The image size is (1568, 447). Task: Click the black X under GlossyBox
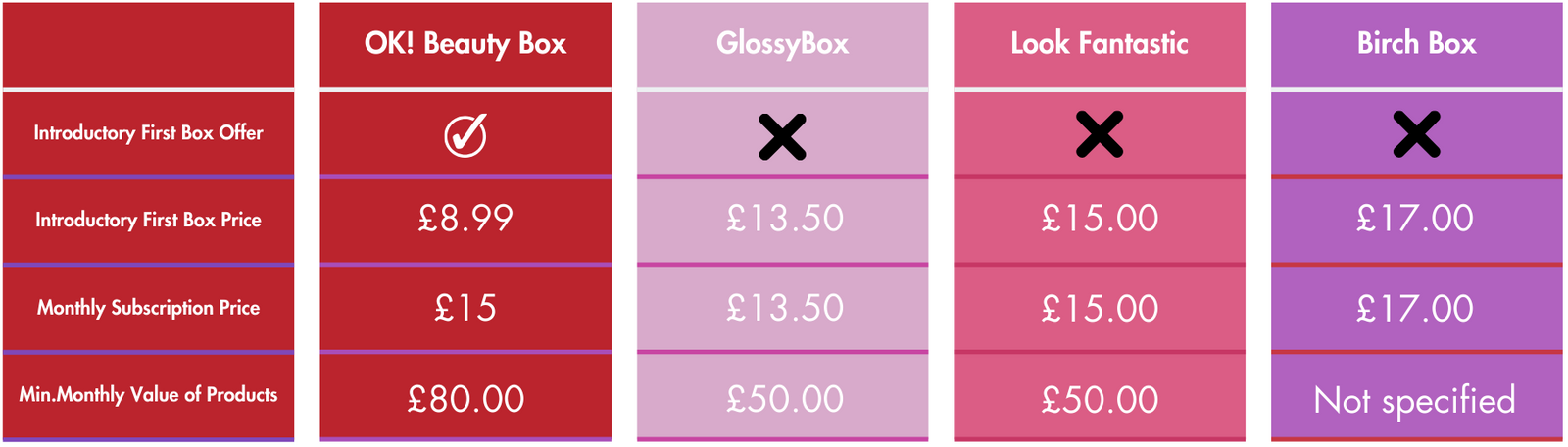[x=782, y=136]
